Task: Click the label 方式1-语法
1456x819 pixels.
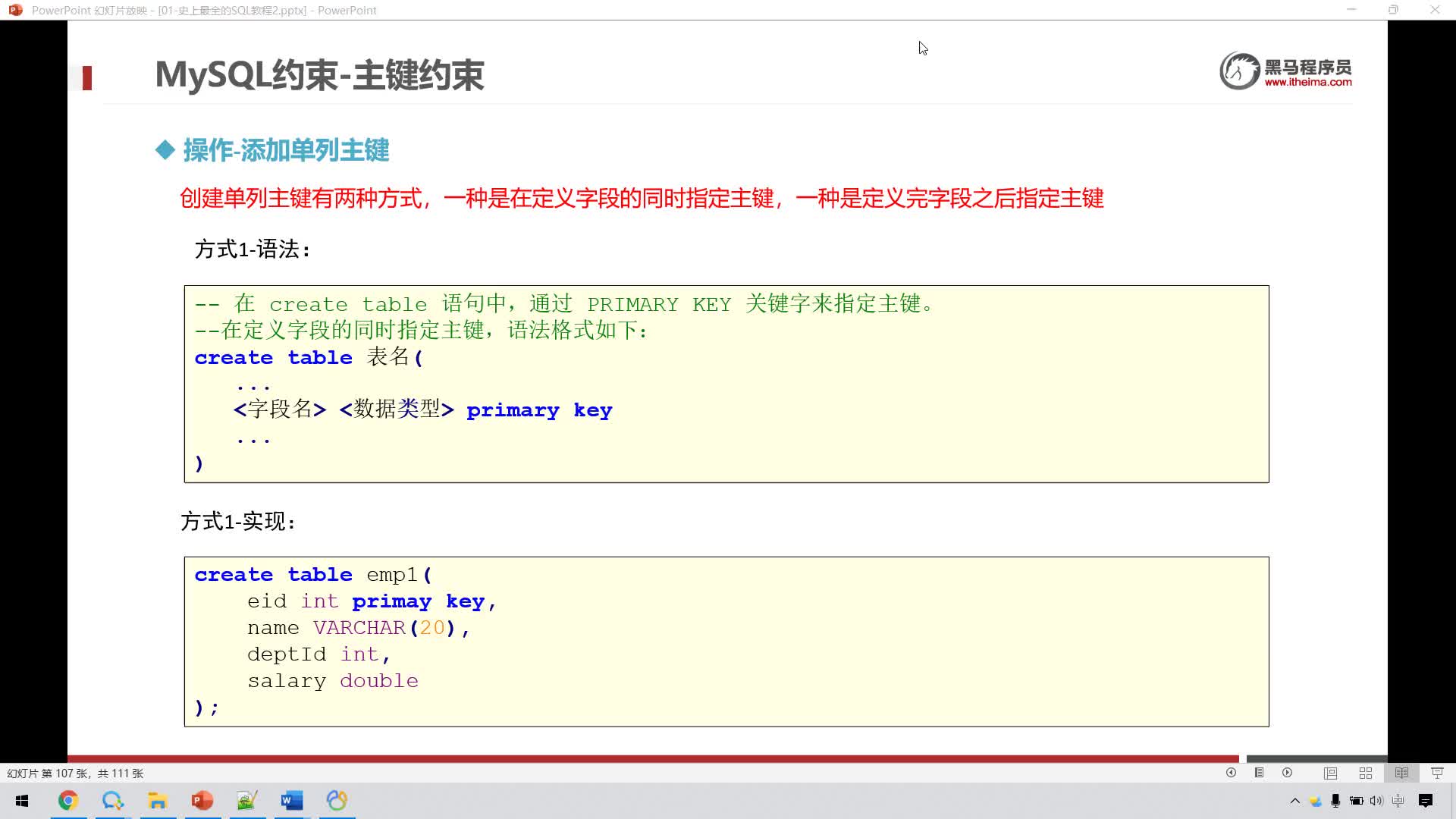Action: point(253,249)
